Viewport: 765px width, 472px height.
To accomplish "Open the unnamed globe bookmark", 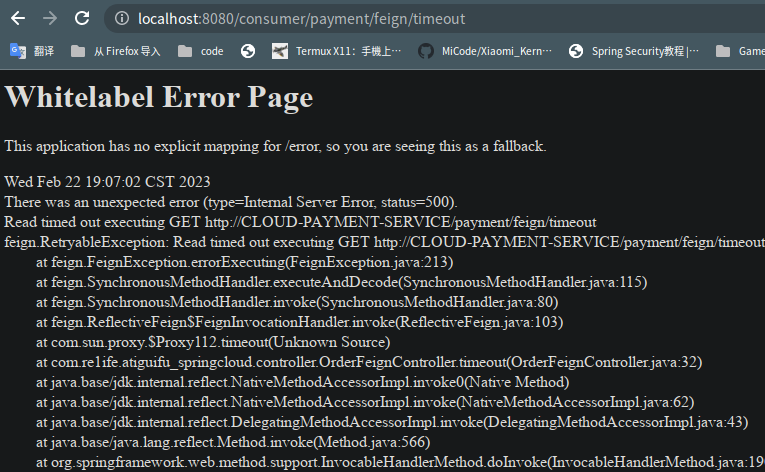I will [248, 51].
